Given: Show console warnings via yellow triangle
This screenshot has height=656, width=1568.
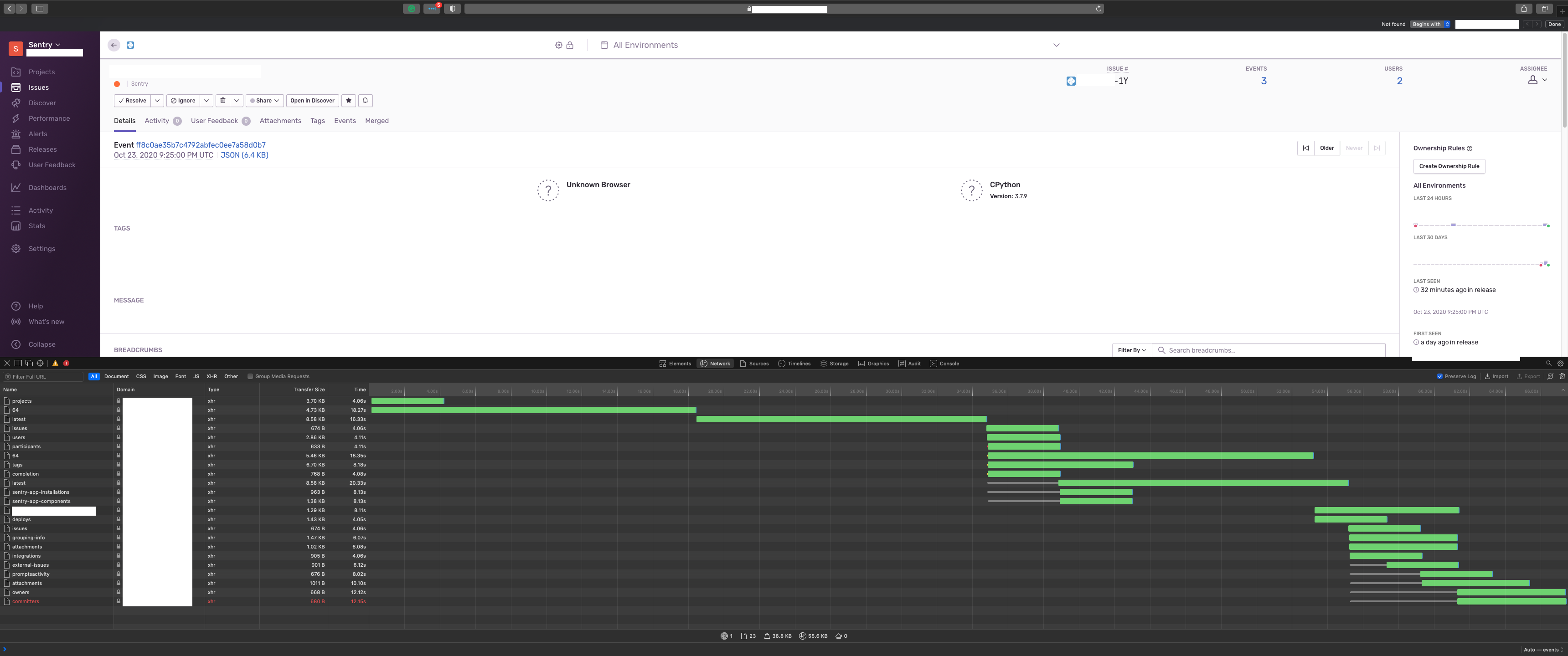Looking at the screenshot, I should tap(56, 363).
